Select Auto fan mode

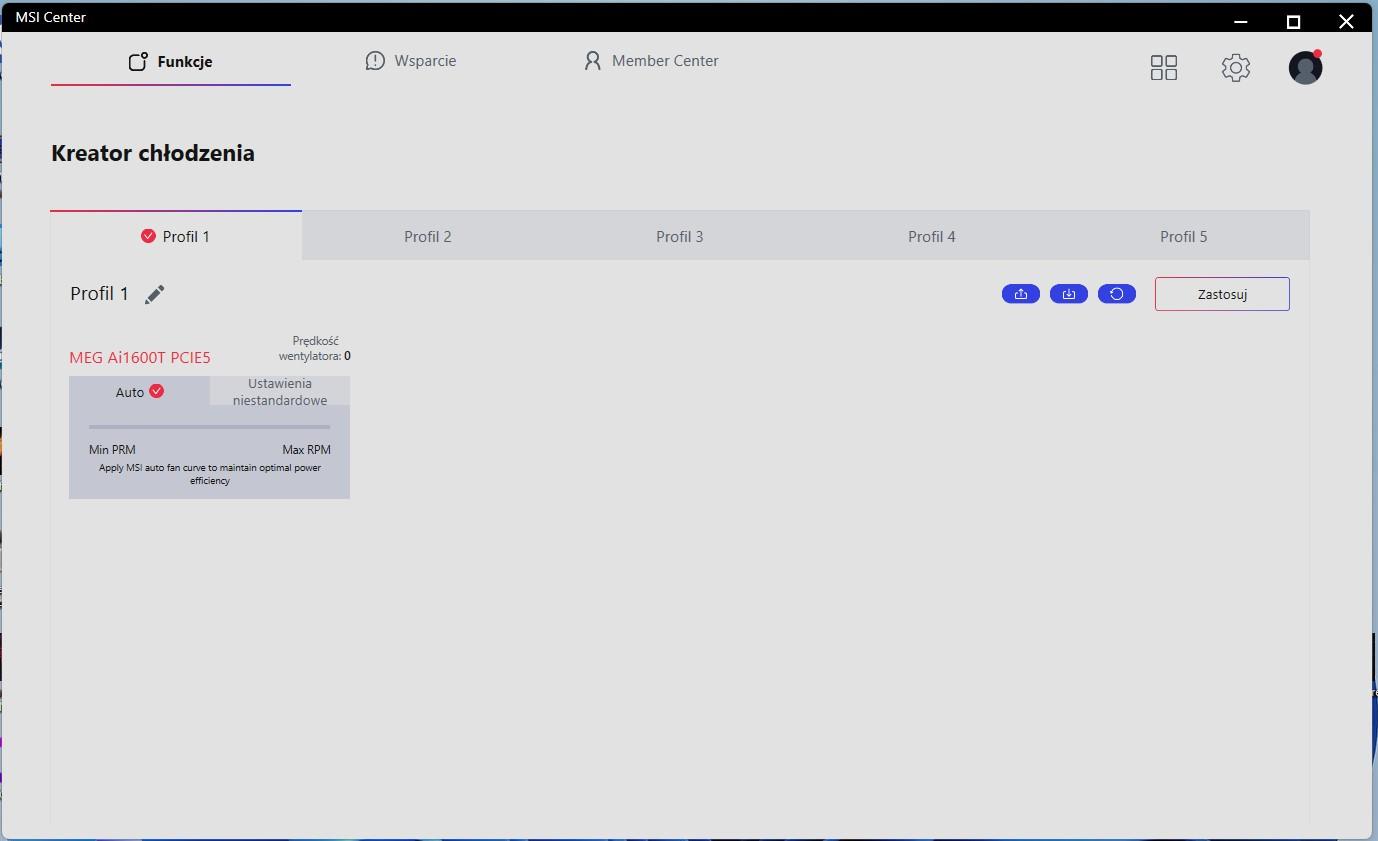(x=139, y=392)
